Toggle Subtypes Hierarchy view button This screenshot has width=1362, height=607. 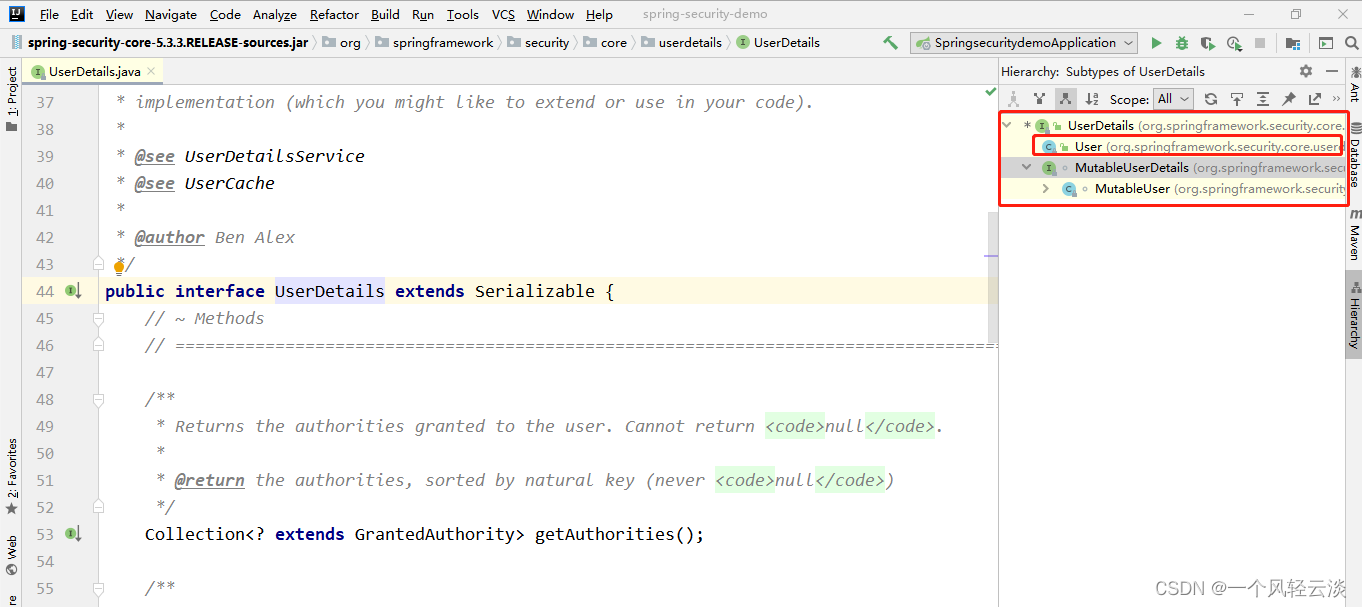[x=1066, y=99]
